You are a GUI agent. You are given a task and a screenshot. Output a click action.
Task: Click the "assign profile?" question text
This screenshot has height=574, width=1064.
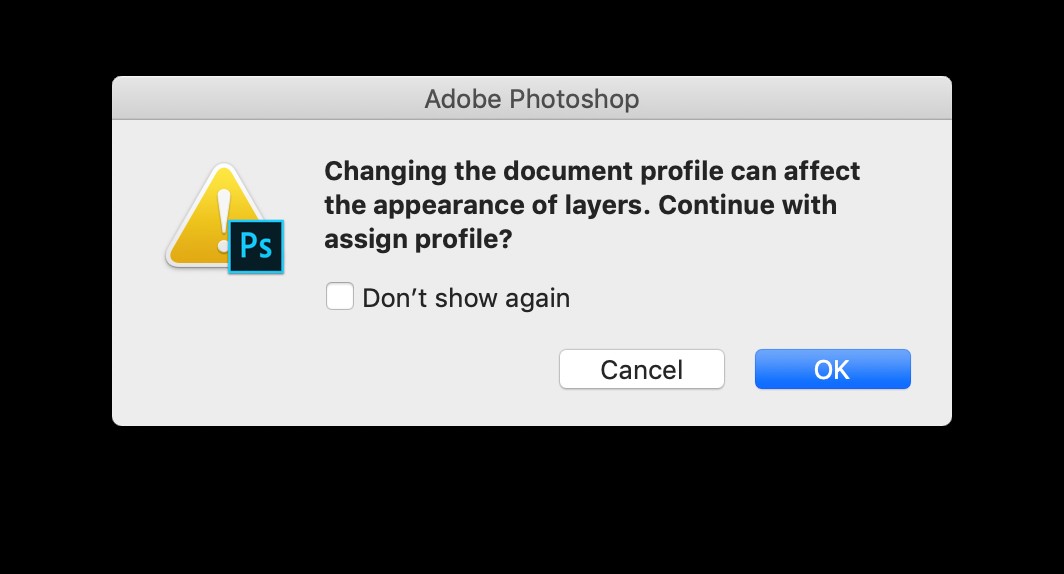[x=418, y=239]
